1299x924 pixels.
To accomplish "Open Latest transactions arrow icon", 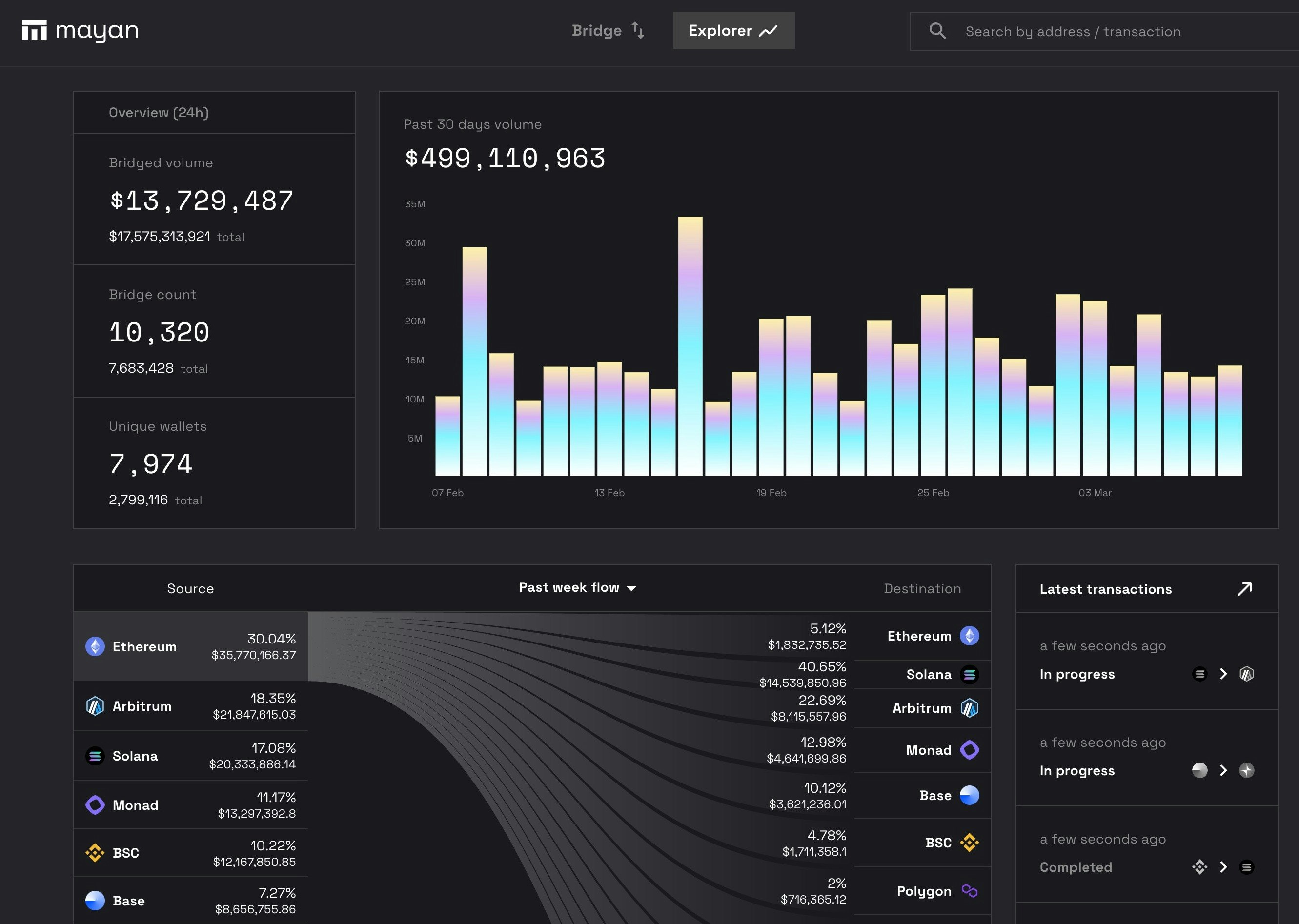I will point(1244,589).
